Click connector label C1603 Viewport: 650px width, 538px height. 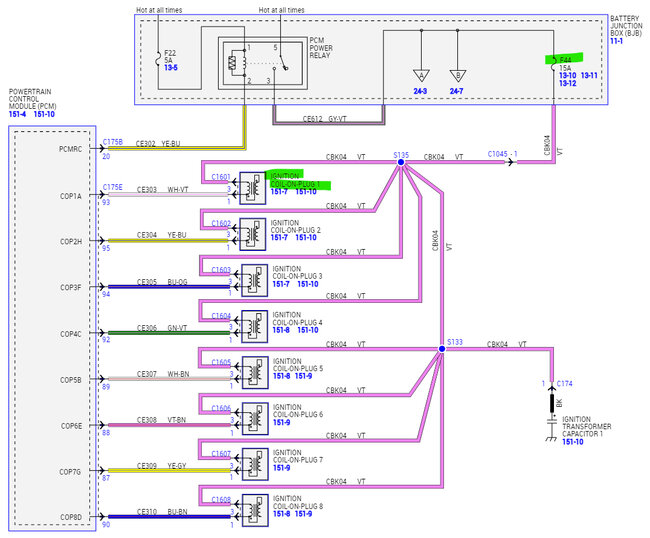coord(221,270)
